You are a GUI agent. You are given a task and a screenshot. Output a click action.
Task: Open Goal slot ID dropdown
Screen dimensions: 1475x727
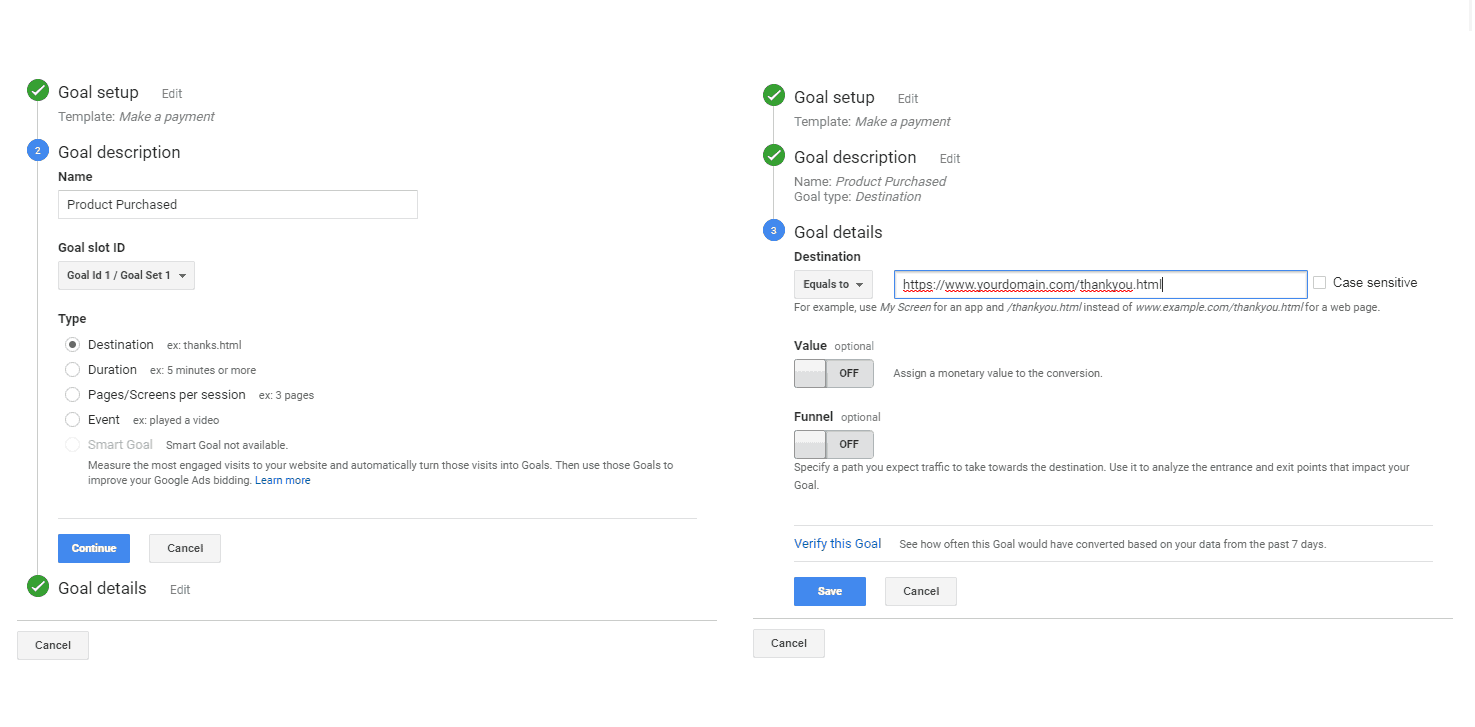pyautogui.click(x=126, y=276)
